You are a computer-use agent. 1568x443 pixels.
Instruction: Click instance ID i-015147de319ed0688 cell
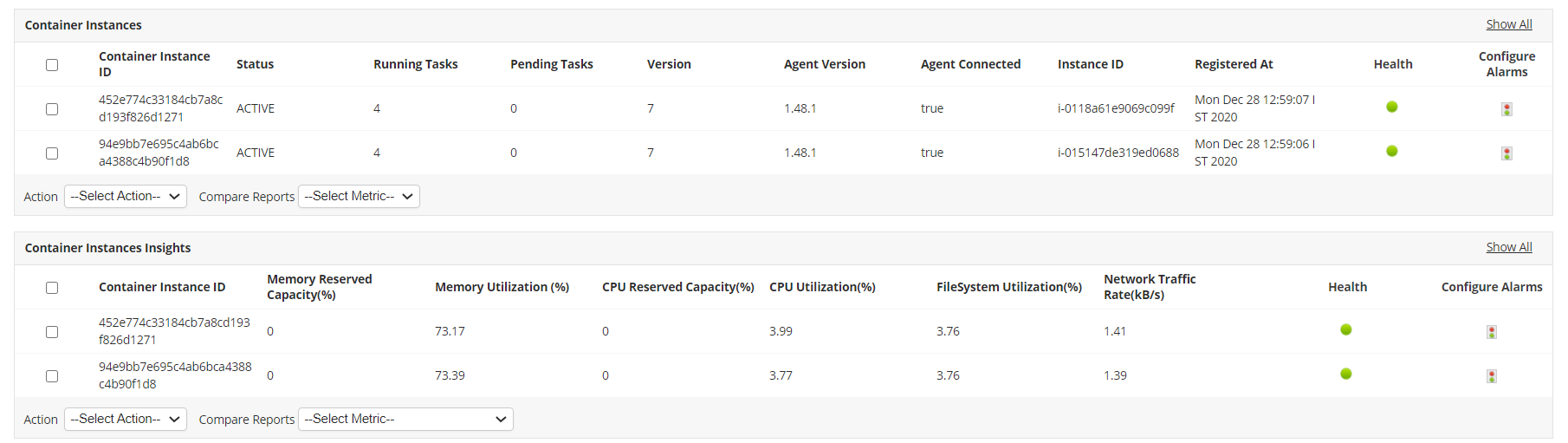[x=1118, y=153]
